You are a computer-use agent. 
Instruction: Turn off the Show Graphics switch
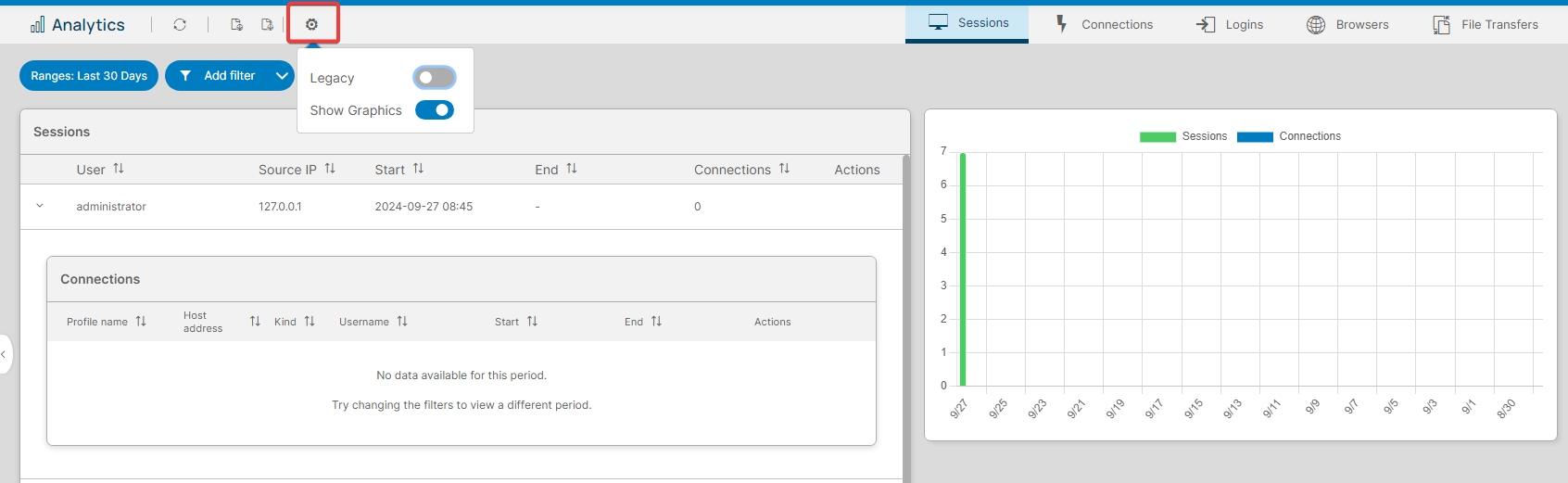[x=434, y=110]
